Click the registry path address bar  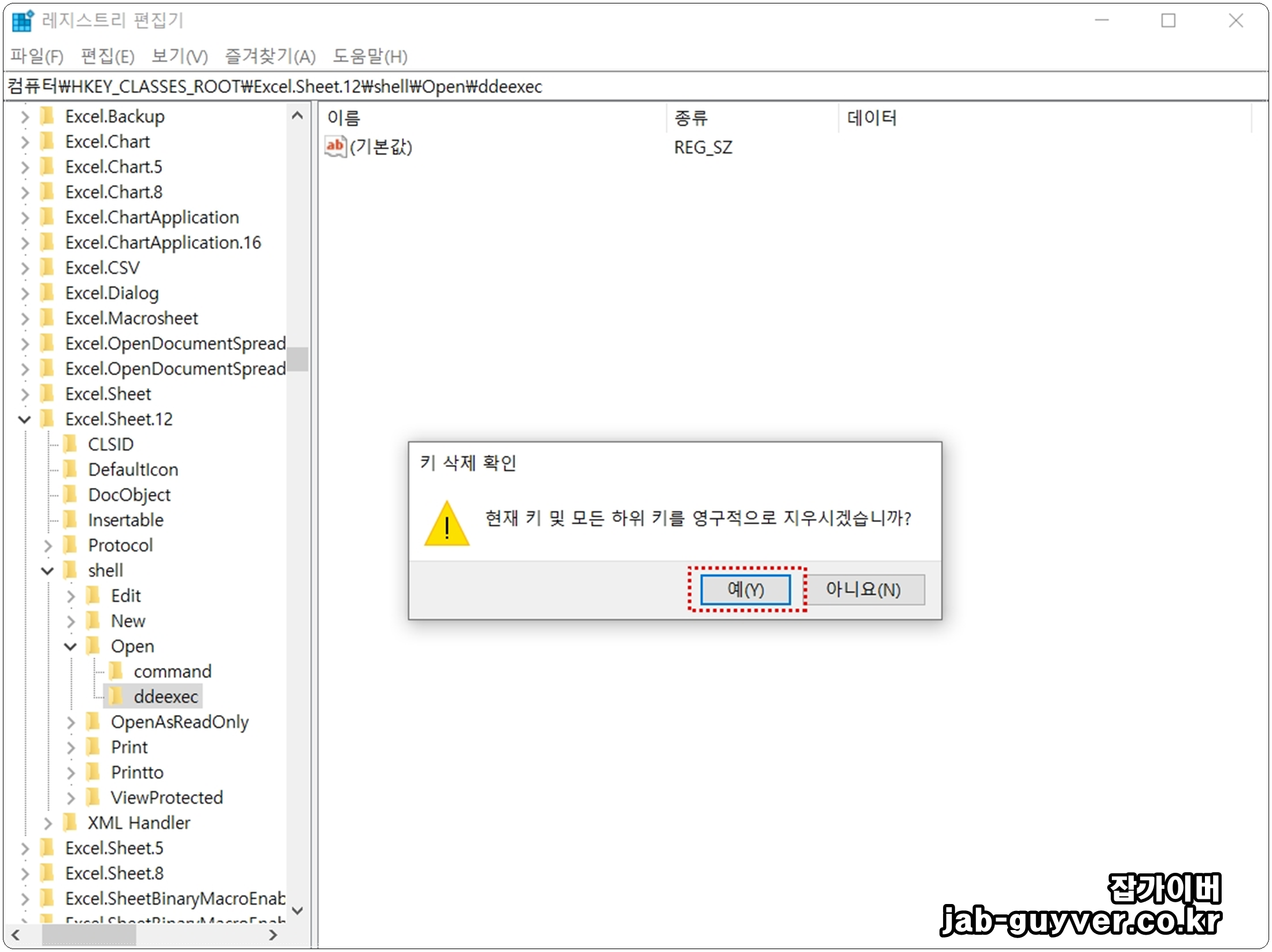click(x=578, y=87)
